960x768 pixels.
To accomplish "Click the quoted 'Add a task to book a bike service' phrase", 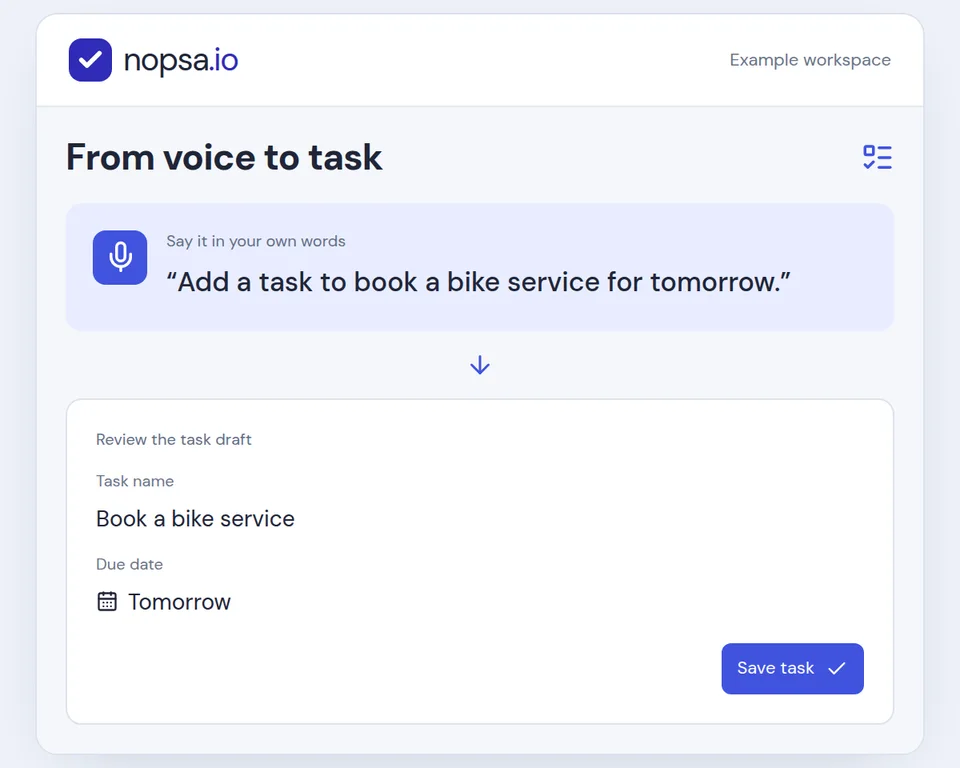I will (x=478, y=282).
